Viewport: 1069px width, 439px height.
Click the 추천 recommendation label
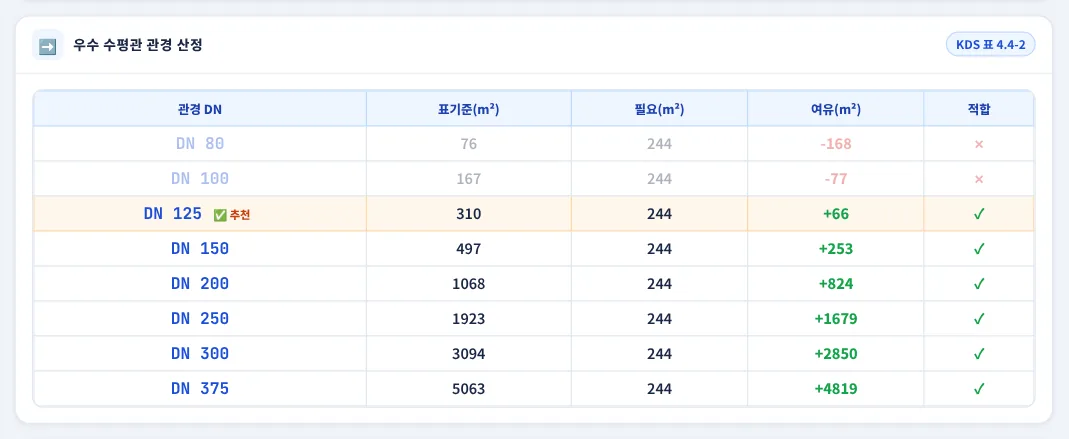coord(240,215)
